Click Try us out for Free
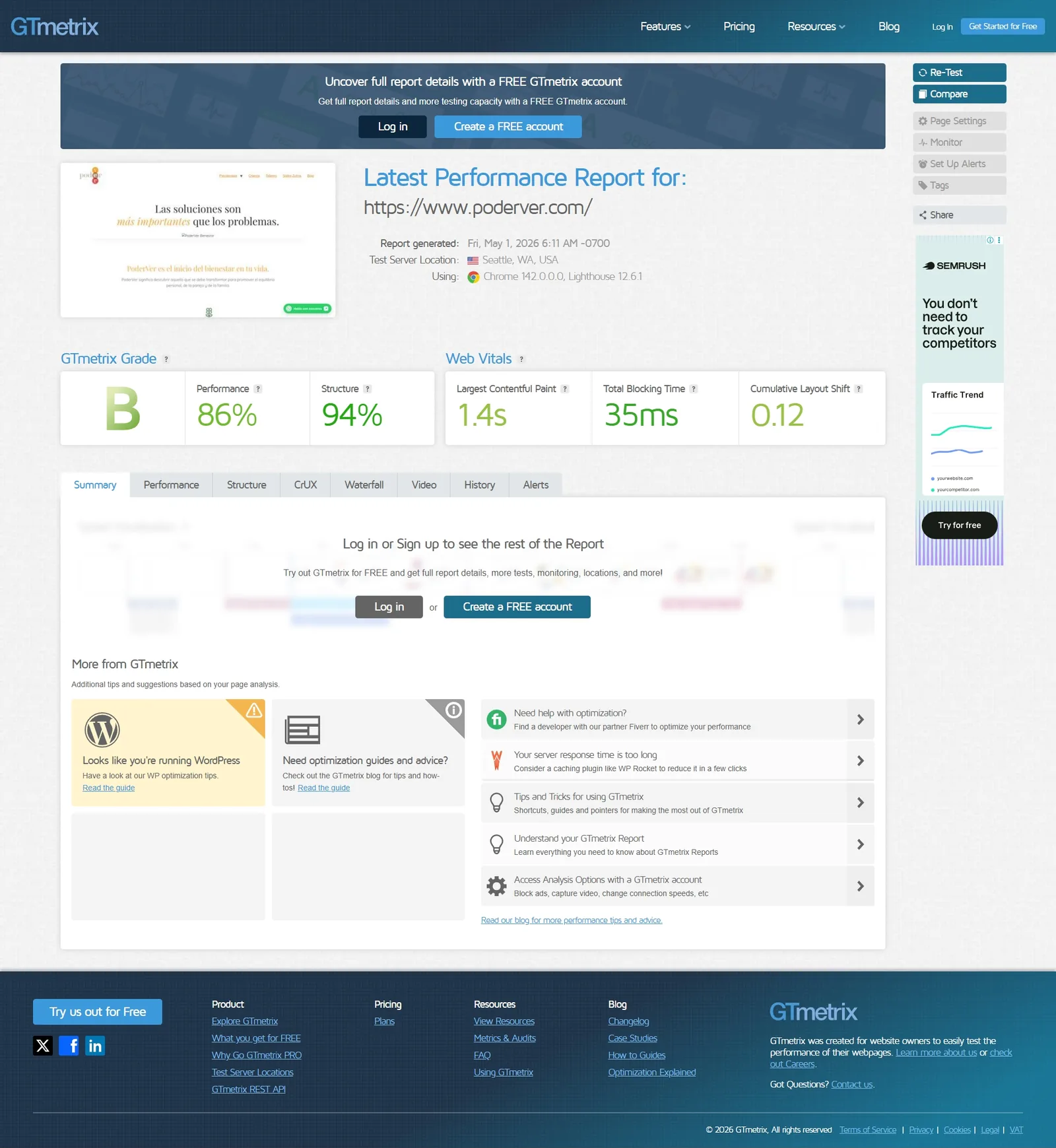Image resolution: width=1056 pixels, height=1148 pixels. 98,1012
